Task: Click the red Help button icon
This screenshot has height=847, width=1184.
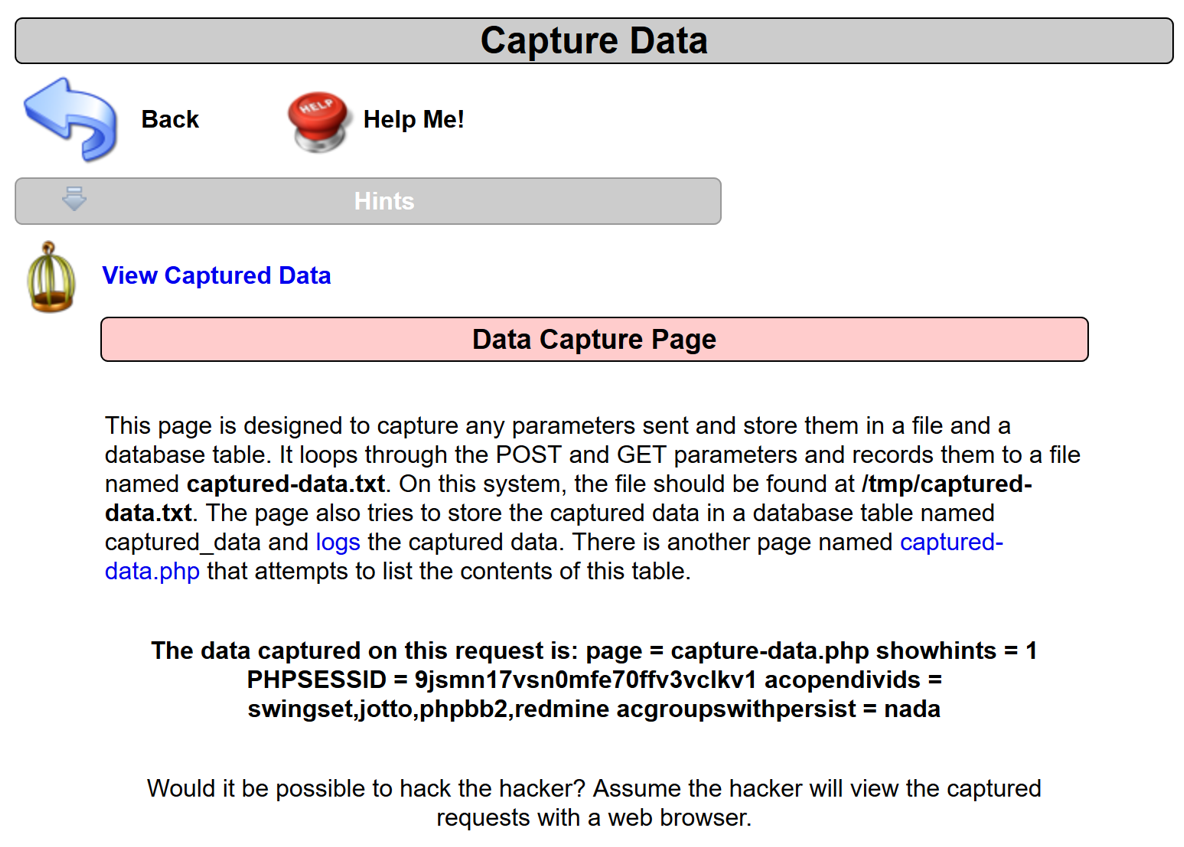Action: coord(318,121)
